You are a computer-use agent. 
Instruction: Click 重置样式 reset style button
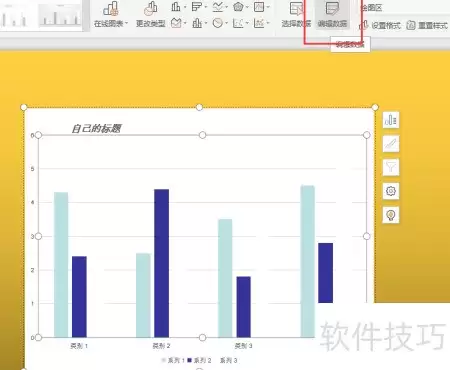427,25
